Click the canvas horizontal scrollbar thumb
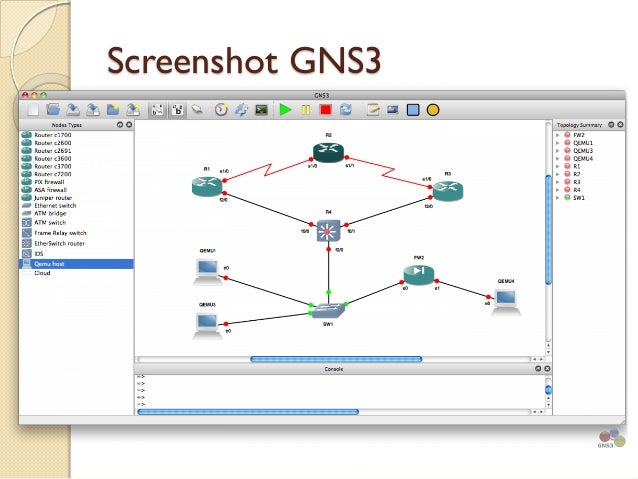The height and width of the screenshot is (479, 638). pyautogui.click(x=336, y=359)
